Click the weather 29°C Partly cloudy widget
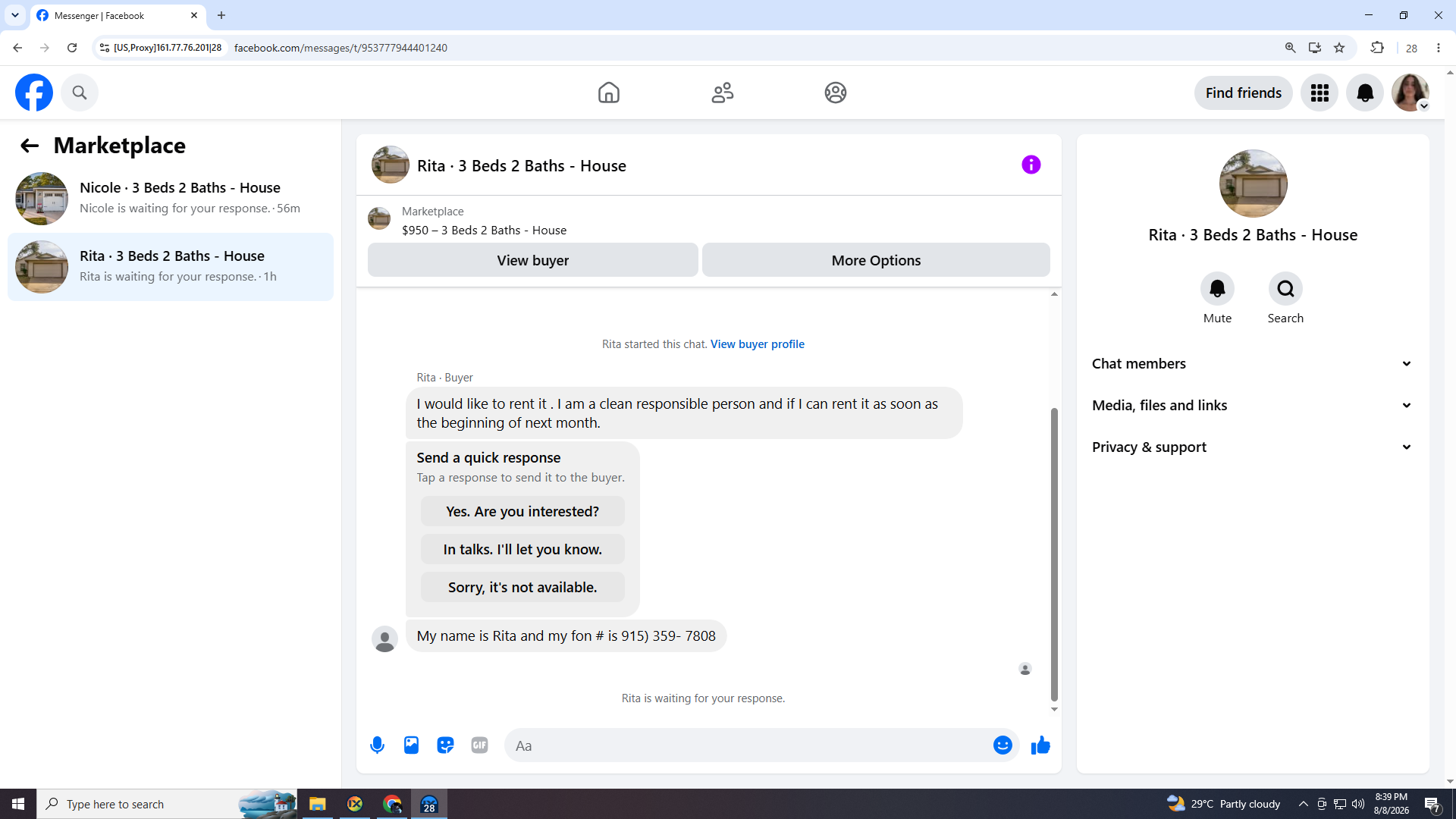The image size is (1456, 819). [x=1223, y=804]
